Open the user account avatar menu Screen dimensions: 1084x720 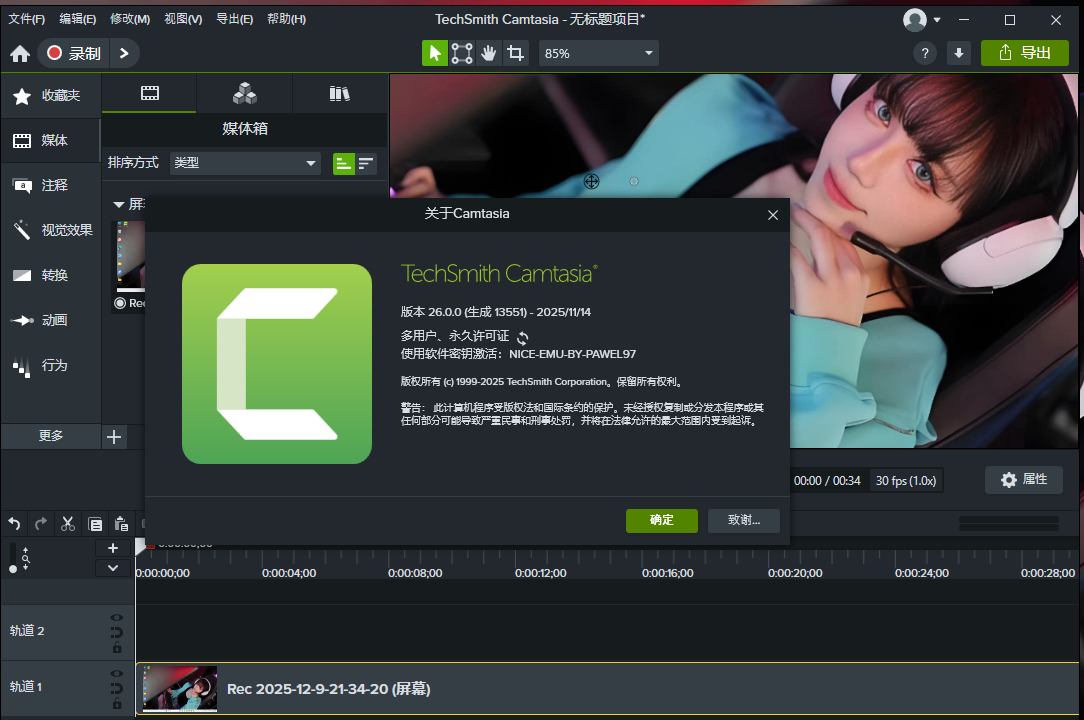(x=922, y=19)
